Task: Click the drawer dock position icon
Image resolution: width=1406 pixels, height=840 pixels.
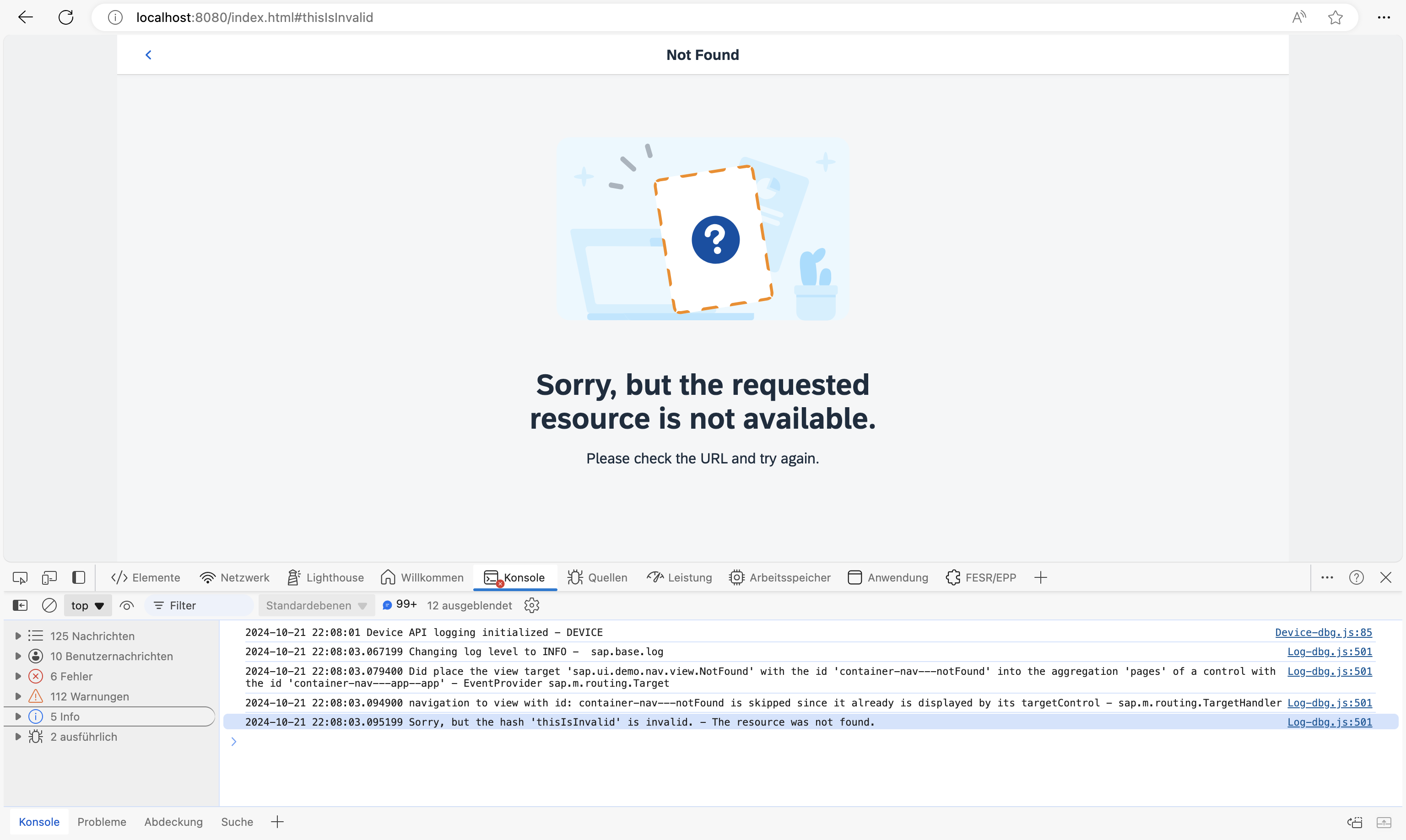Action: [x=1355, y=823]
